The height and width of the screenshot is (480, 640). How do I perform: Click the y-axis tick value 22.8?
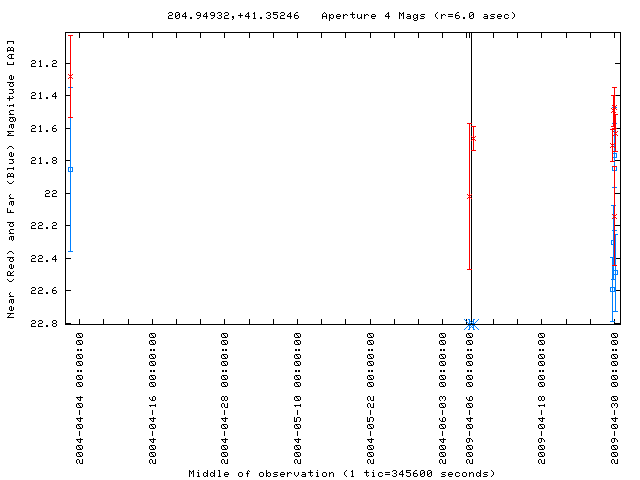44,323
